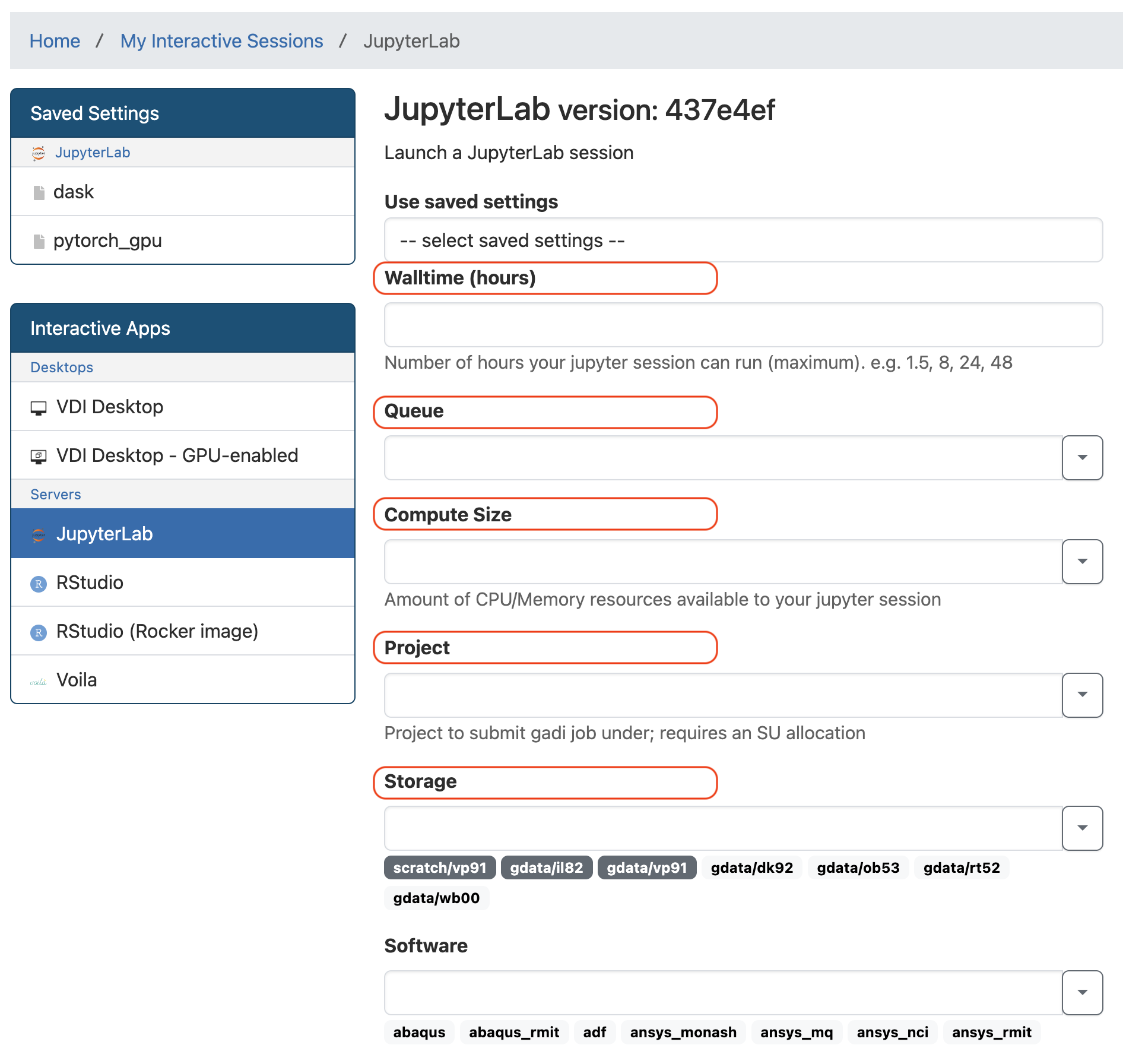
Task: Add the ansys_monash software tag
Action: point(683,1032)
